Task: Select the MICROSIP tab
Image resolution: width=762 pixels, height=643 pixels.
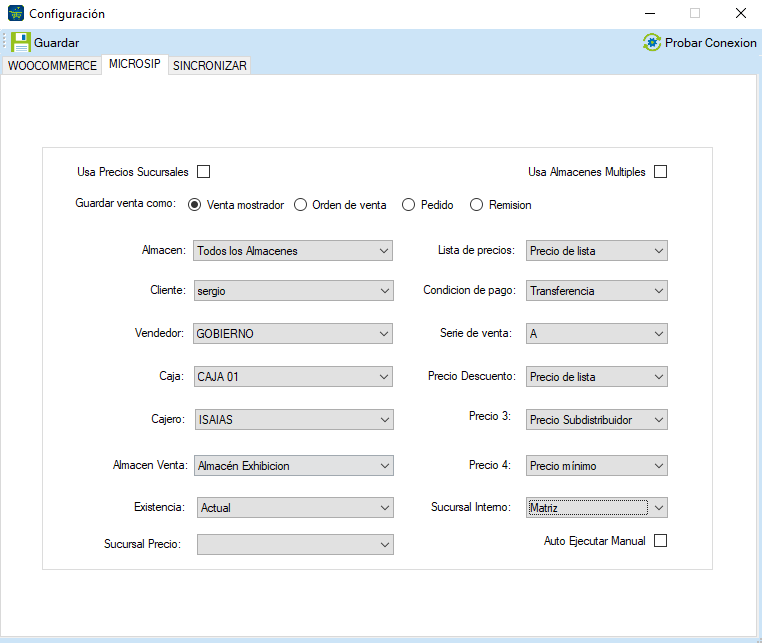Action: click(135, 64)
